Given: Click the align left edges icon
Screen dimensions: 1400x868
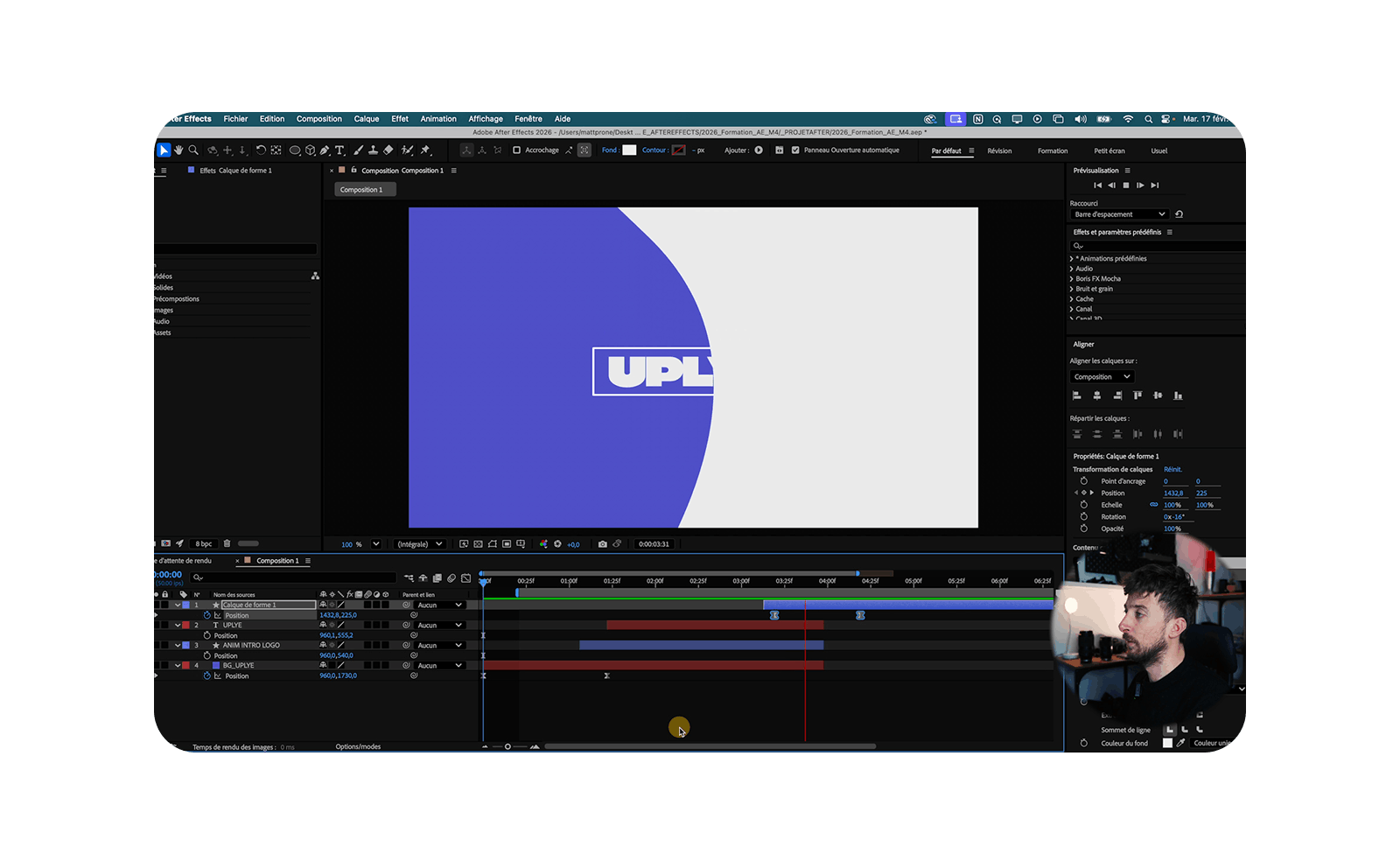Looking at the screenshot, I should [1077, 395].
